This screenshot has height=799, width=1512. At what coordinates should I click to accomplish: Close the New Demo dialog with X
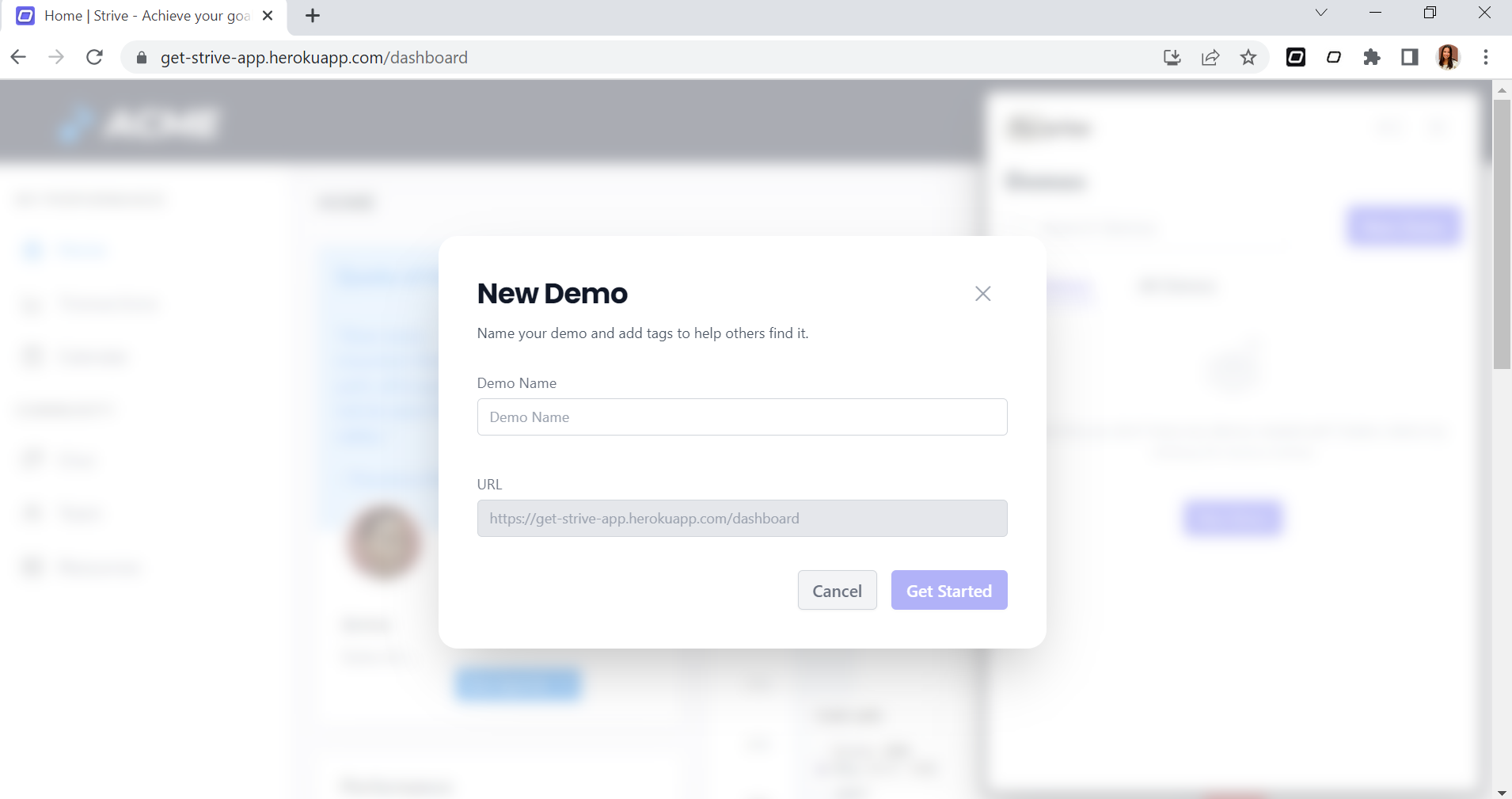(982, 294)
